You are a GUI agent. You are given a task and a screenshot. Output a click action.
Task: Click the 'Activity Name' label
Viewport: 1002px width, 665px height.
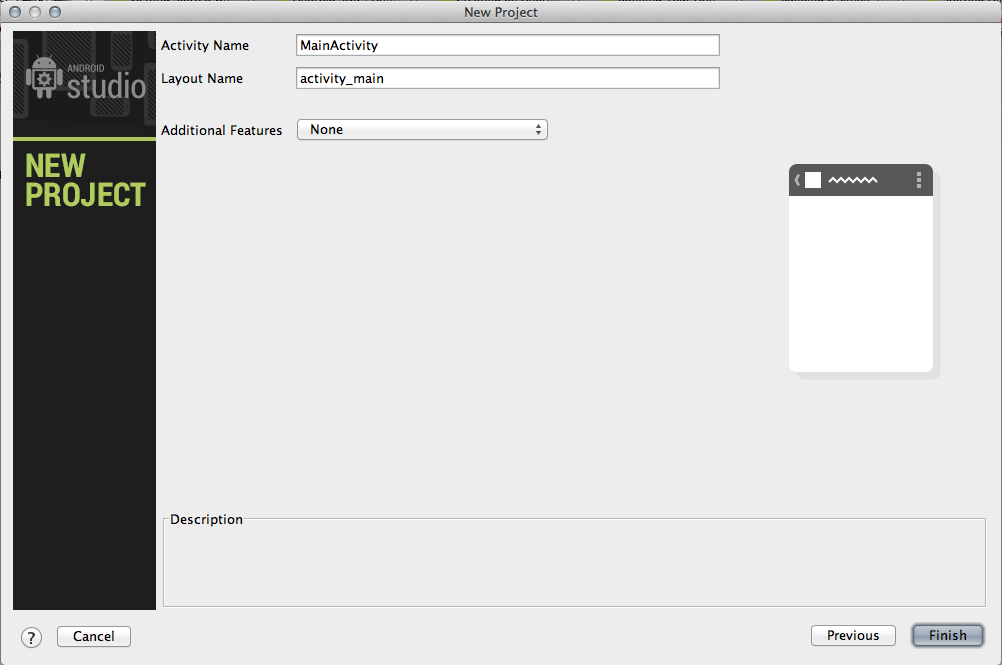click(204, 45)
